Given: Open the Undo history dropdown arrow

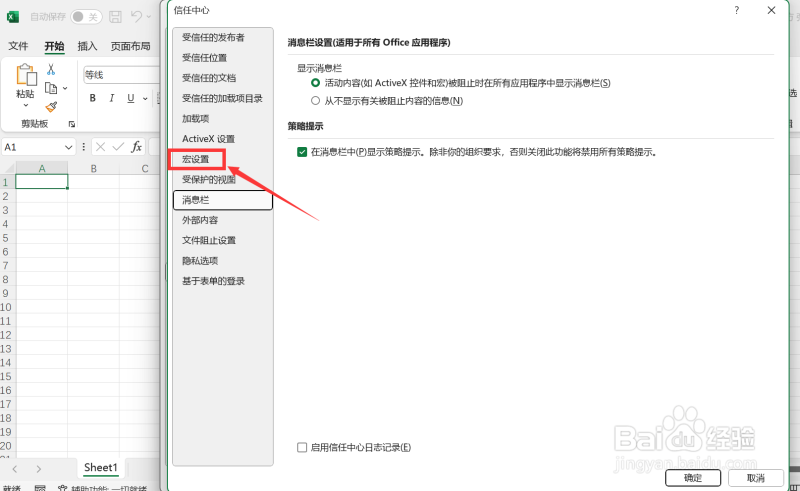Looking at the screenshot, I should tap(149, 17).
